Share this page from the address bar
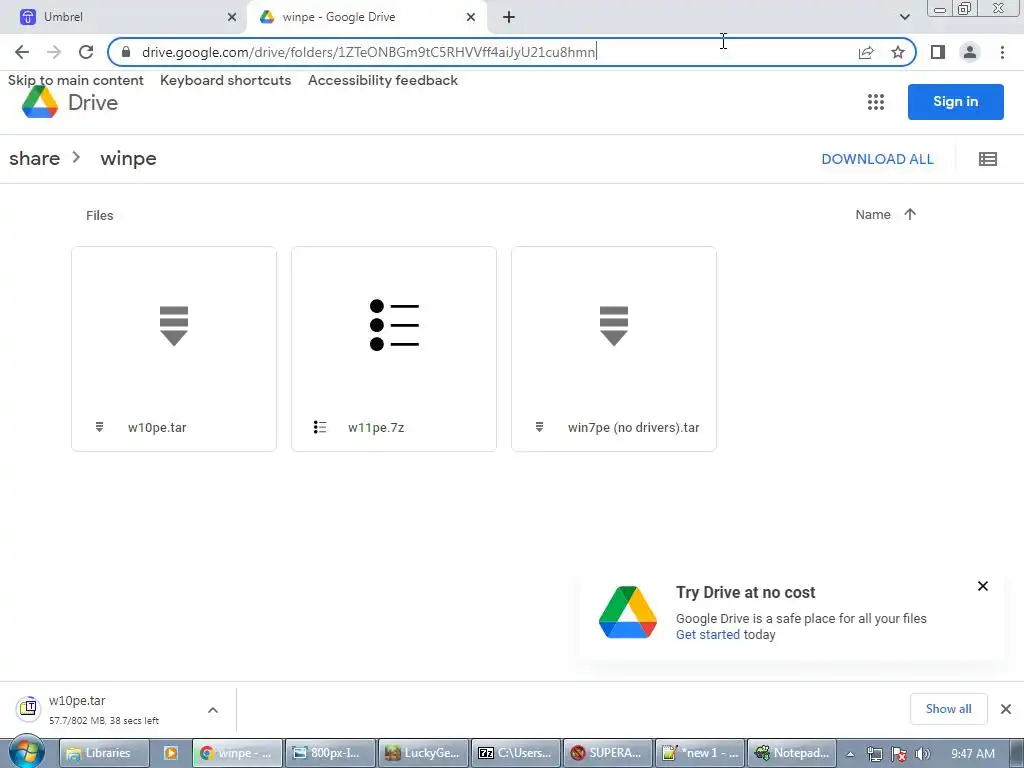The image size is (1024, 768). click(866, 52)
